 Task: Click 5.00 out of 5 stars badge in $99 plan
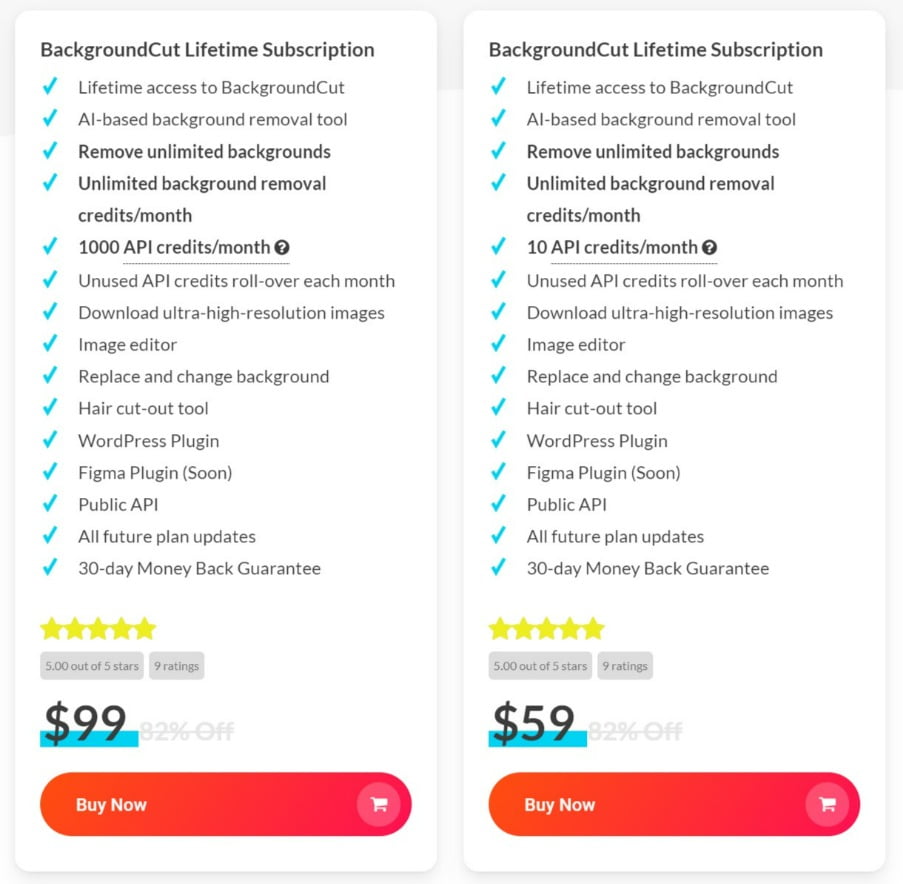[92, 666]
